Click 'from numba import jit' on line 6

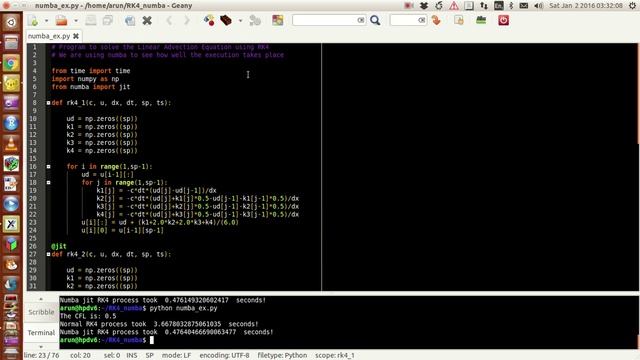pos(91,87)
